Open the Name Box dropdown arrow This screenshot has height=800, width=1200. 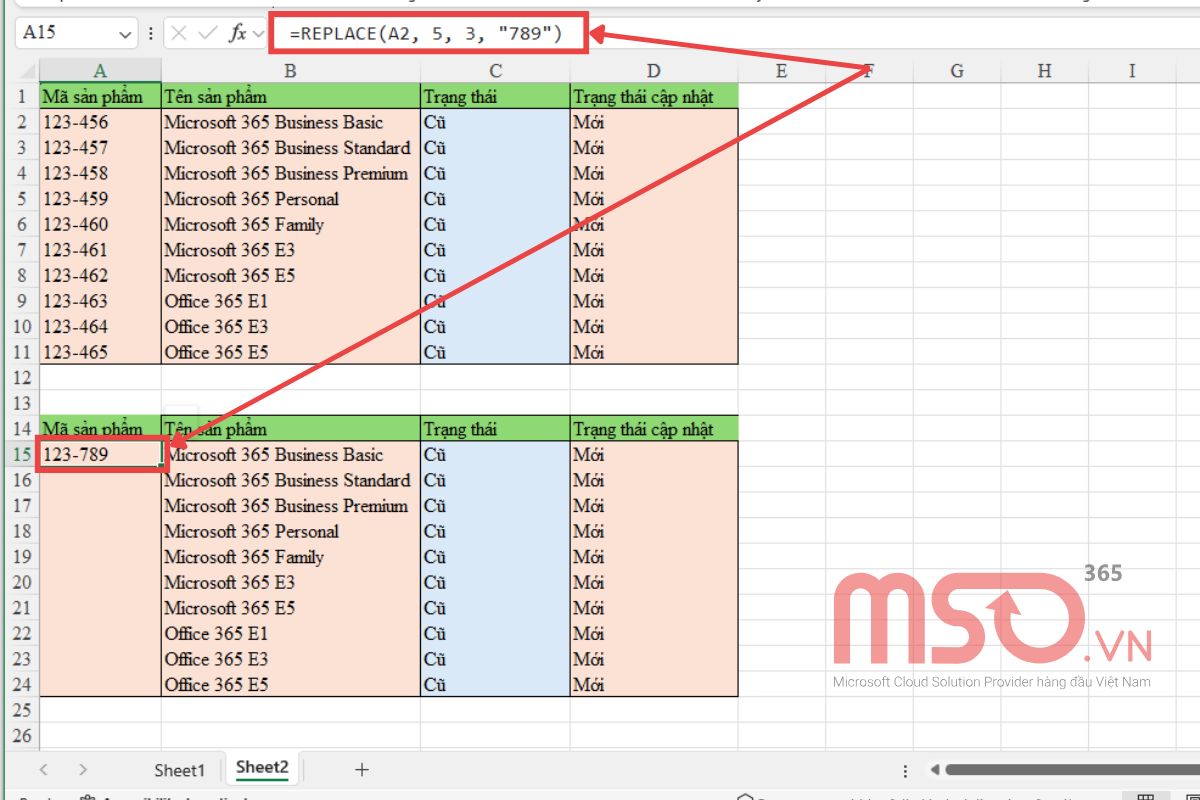[125, 34]
